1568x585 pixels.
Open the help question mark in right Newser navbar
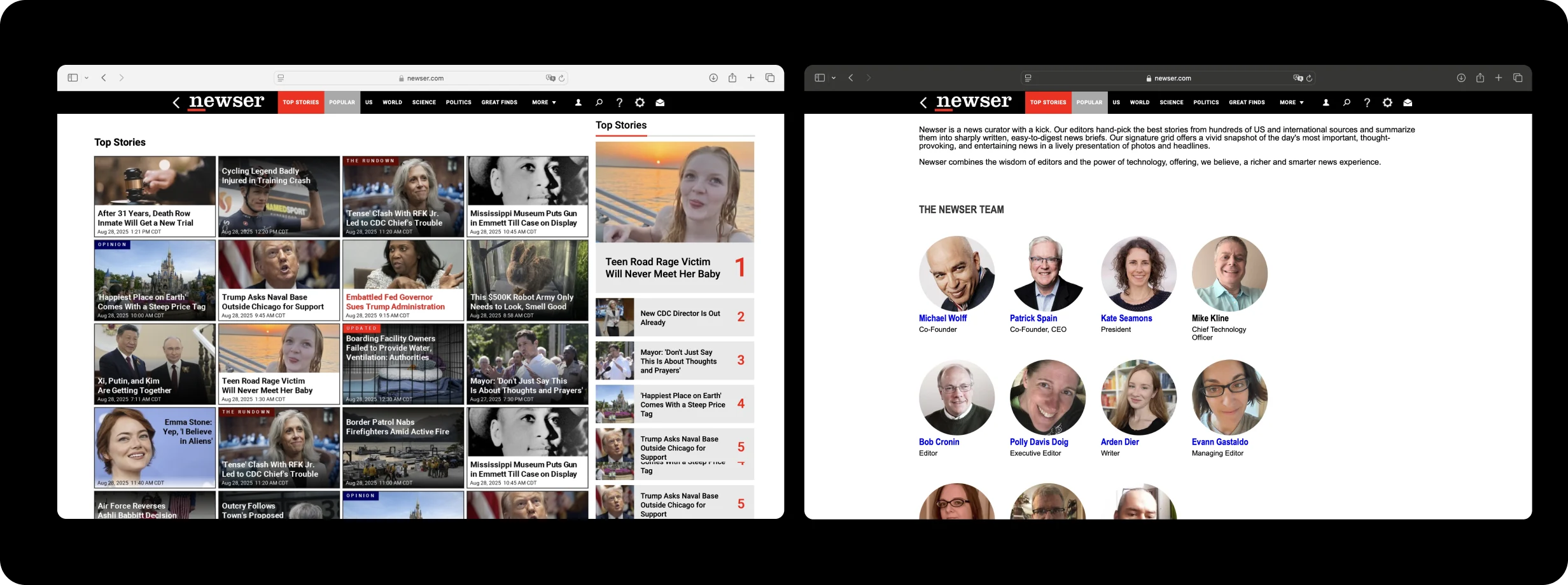pos(1367,102)
